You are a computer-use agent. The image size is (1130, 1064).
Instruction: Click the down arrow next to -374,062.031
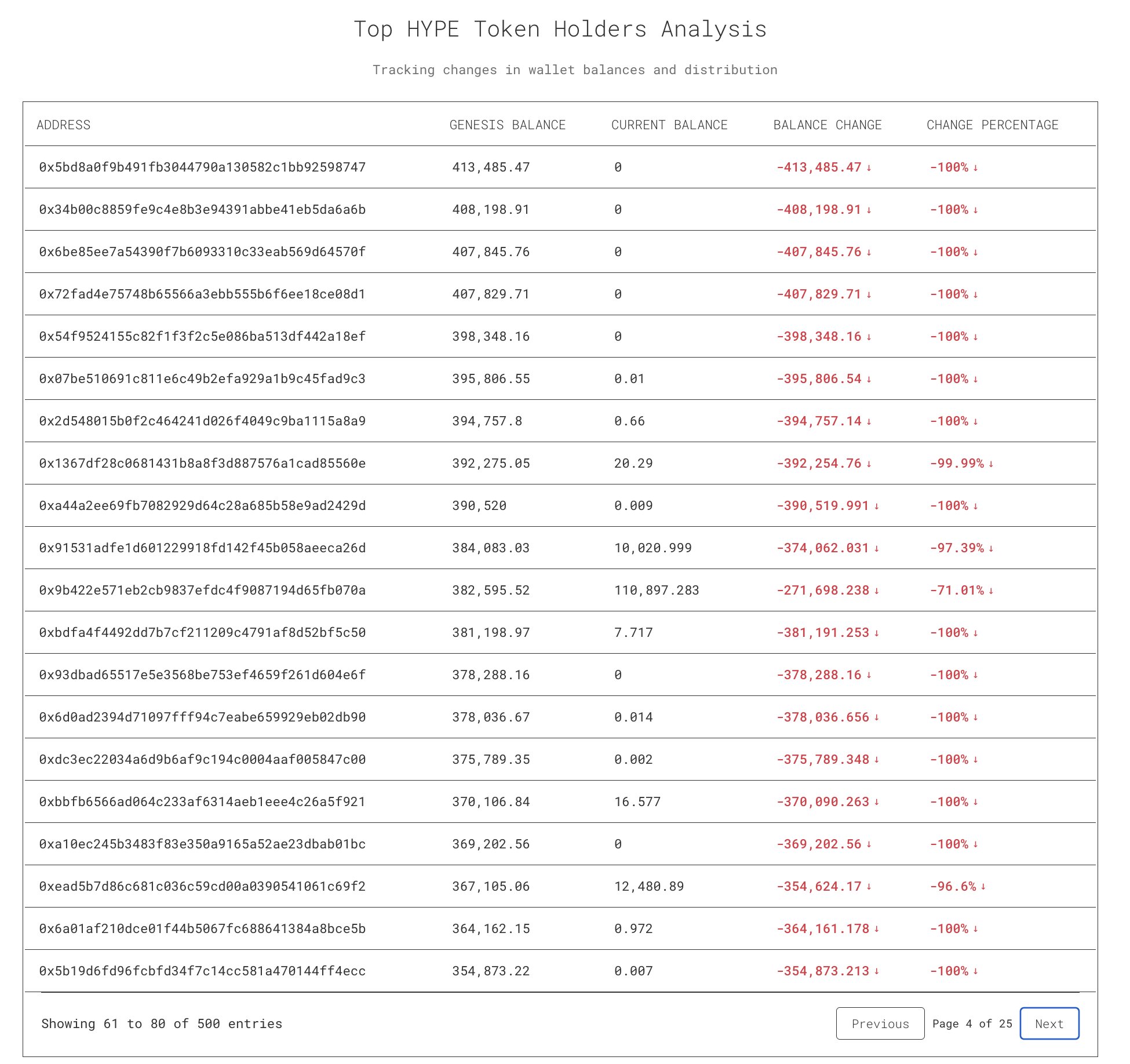[877, 549]
